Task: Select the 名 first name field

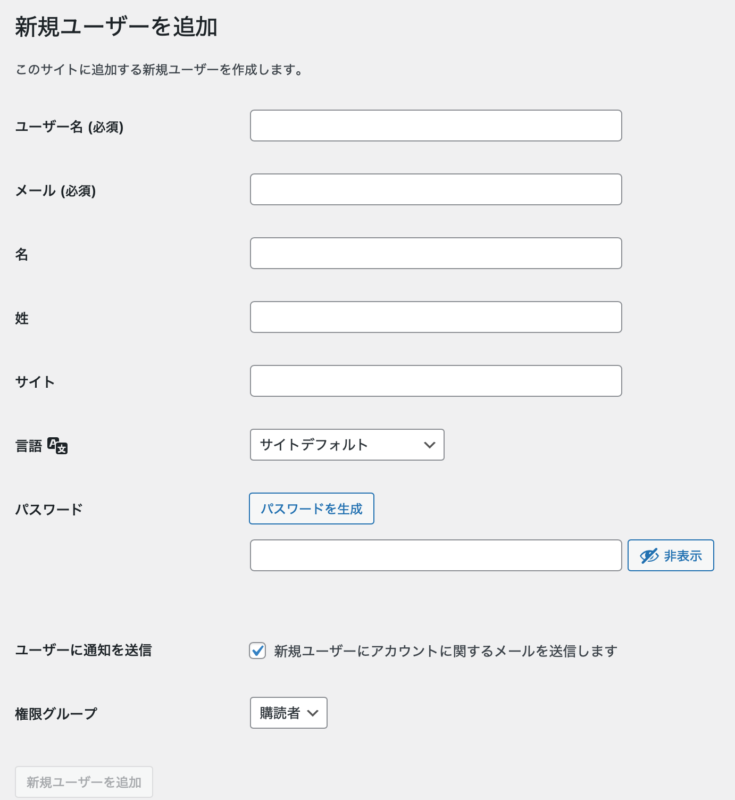Action: 436,253
